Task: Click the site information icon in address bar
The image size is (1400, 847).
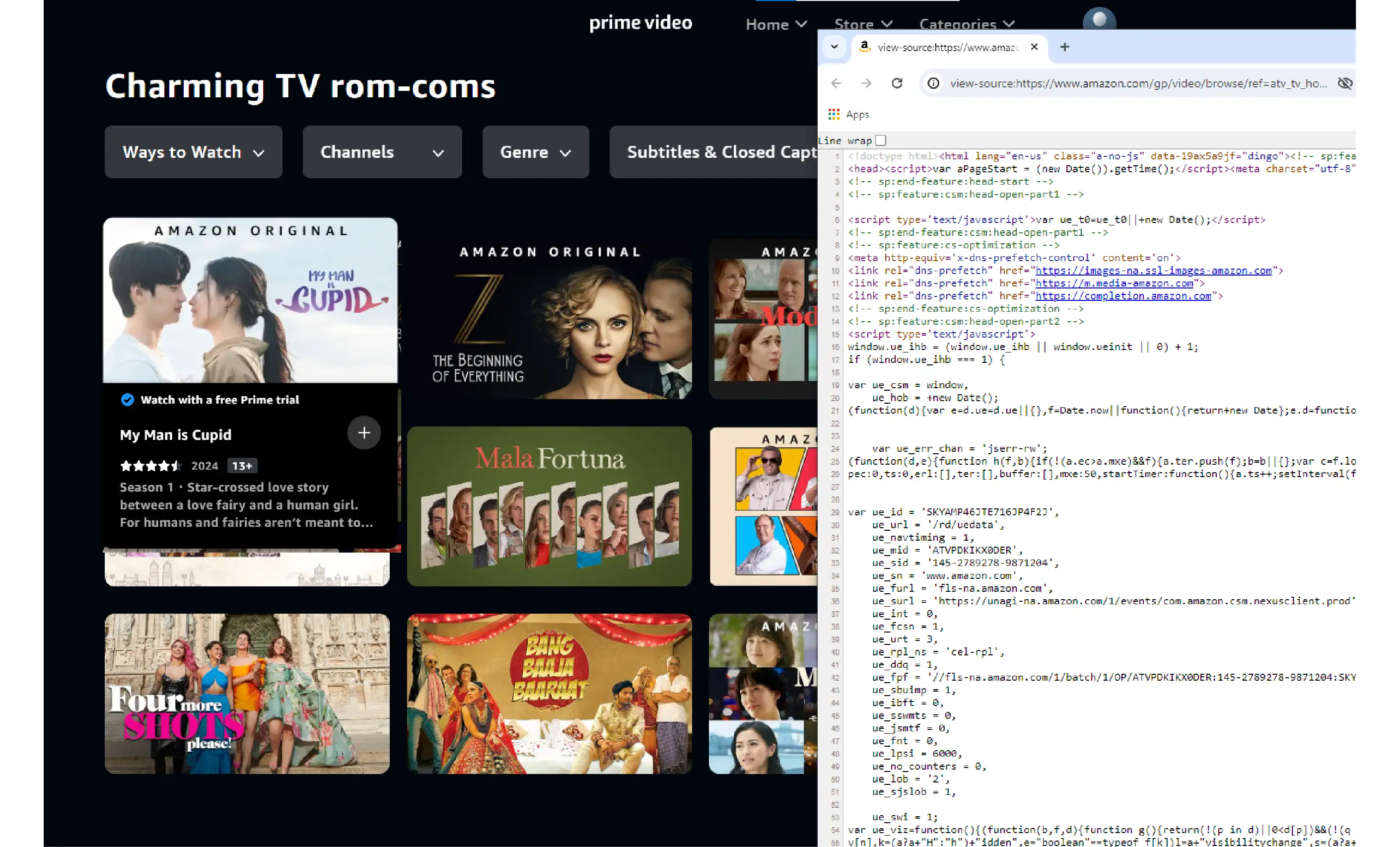Action: pyautogui.click(x=933, y=83)
